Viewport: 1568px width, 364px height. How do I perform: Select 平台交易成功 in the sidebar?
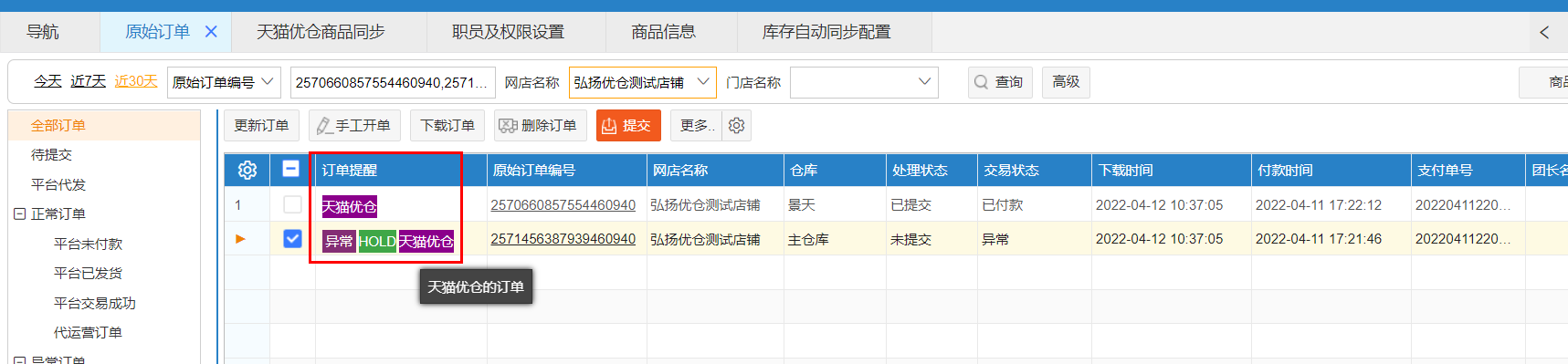[x=95, y=303]
